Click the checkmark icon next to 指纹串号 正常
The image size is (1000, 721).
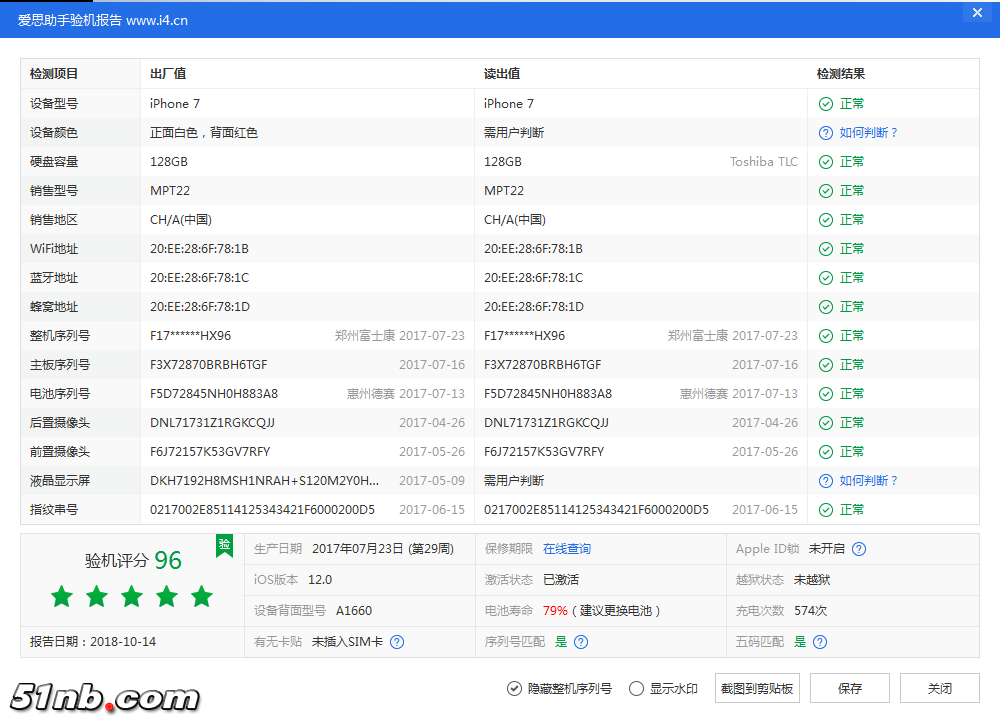(825, 509)
